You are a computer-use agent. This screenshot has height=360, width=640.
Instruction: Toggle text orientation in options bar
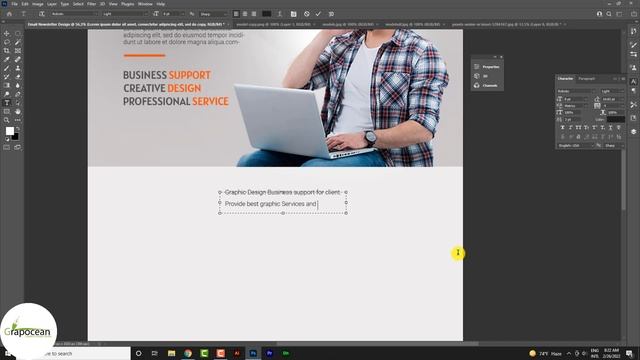[42, 14]
